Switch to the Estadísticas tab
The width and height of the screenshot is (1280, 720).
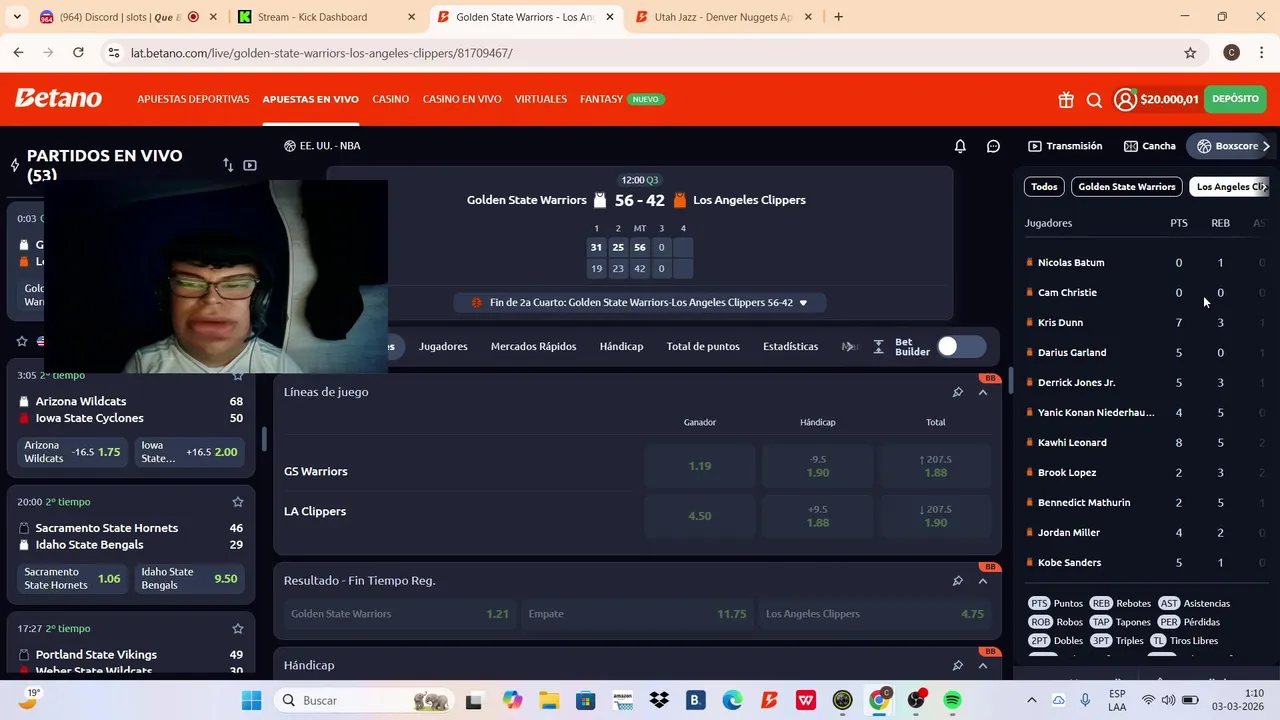[790, 347]
